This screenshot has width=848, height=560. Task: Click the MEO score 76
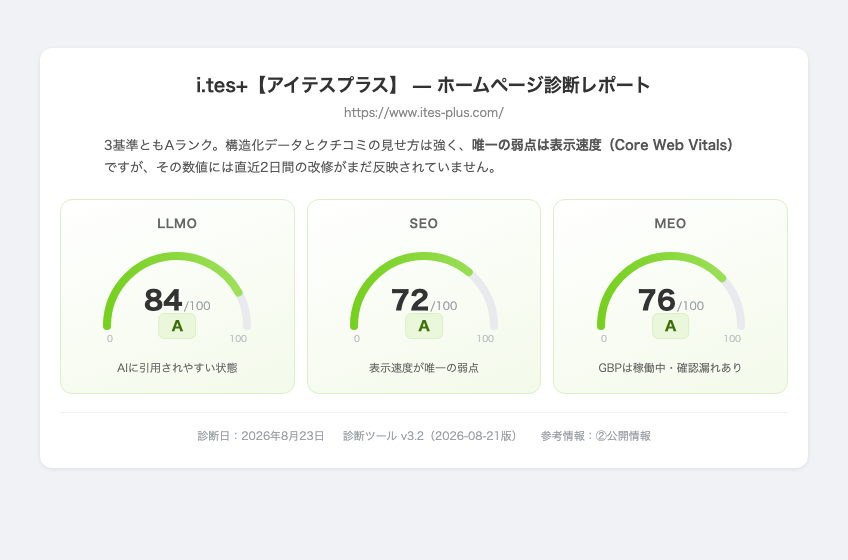657,300
